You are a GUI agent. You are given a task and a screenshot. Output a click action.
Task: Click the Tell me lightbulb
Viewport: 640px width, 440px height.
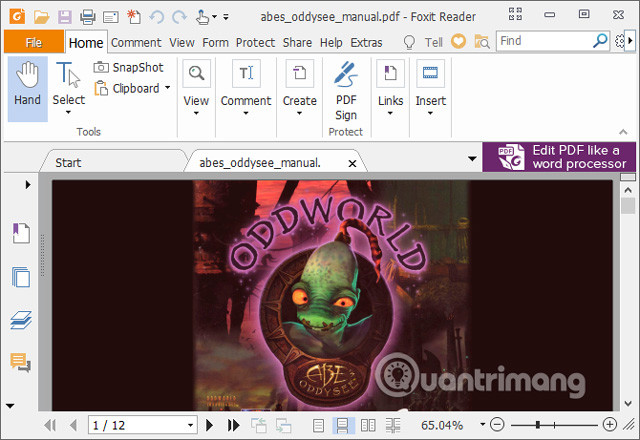point(409,42)
